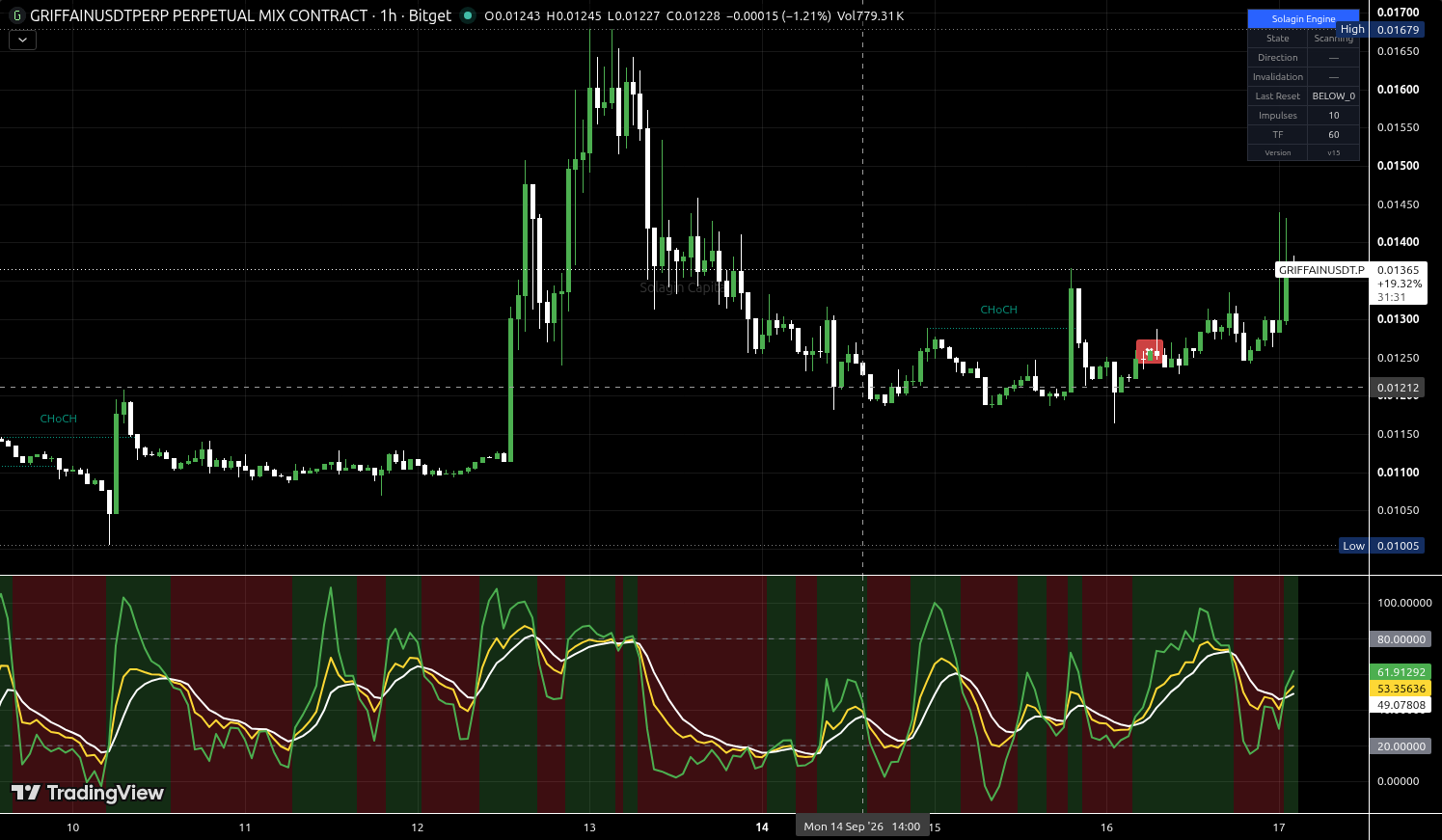Click the v15 version value
Image resolution: width=1442 pixels, height=840 pixels.
1333,152
